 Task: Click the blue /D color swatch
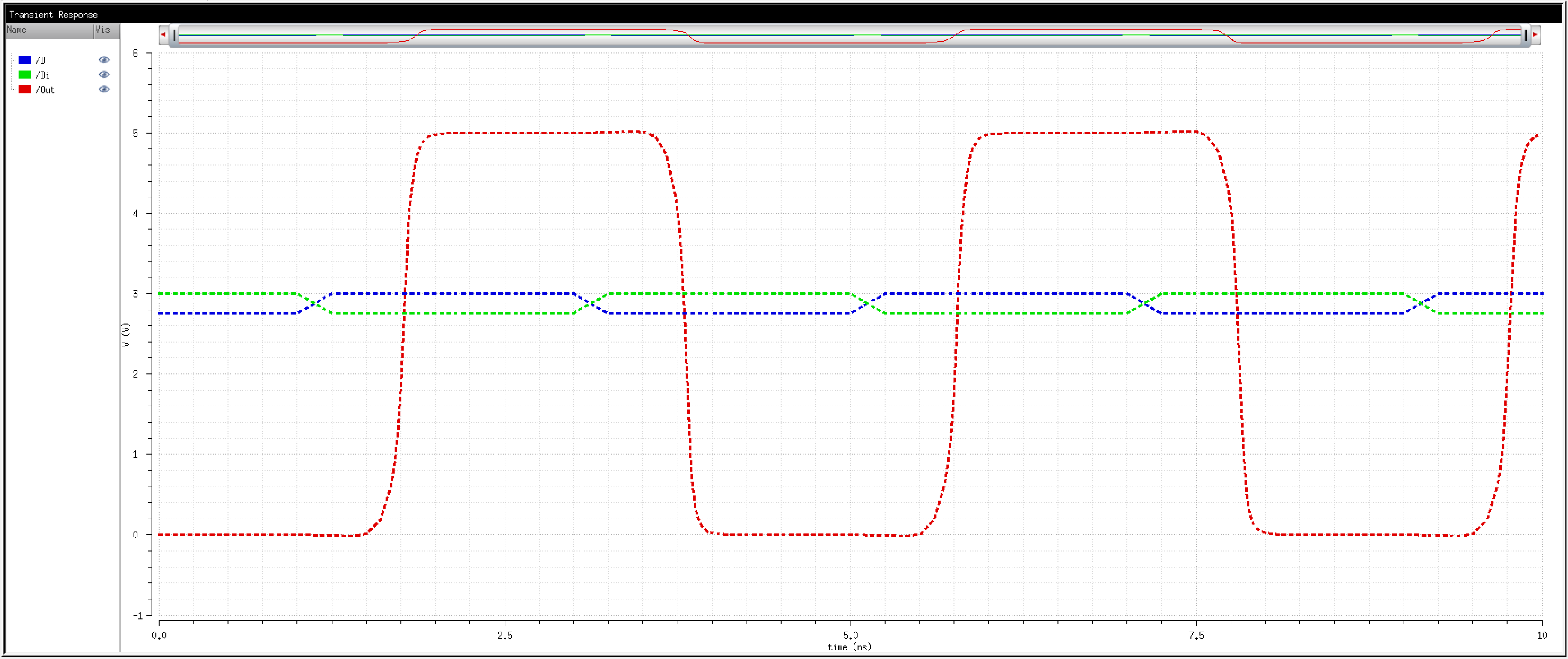click(x=25, y=60)
